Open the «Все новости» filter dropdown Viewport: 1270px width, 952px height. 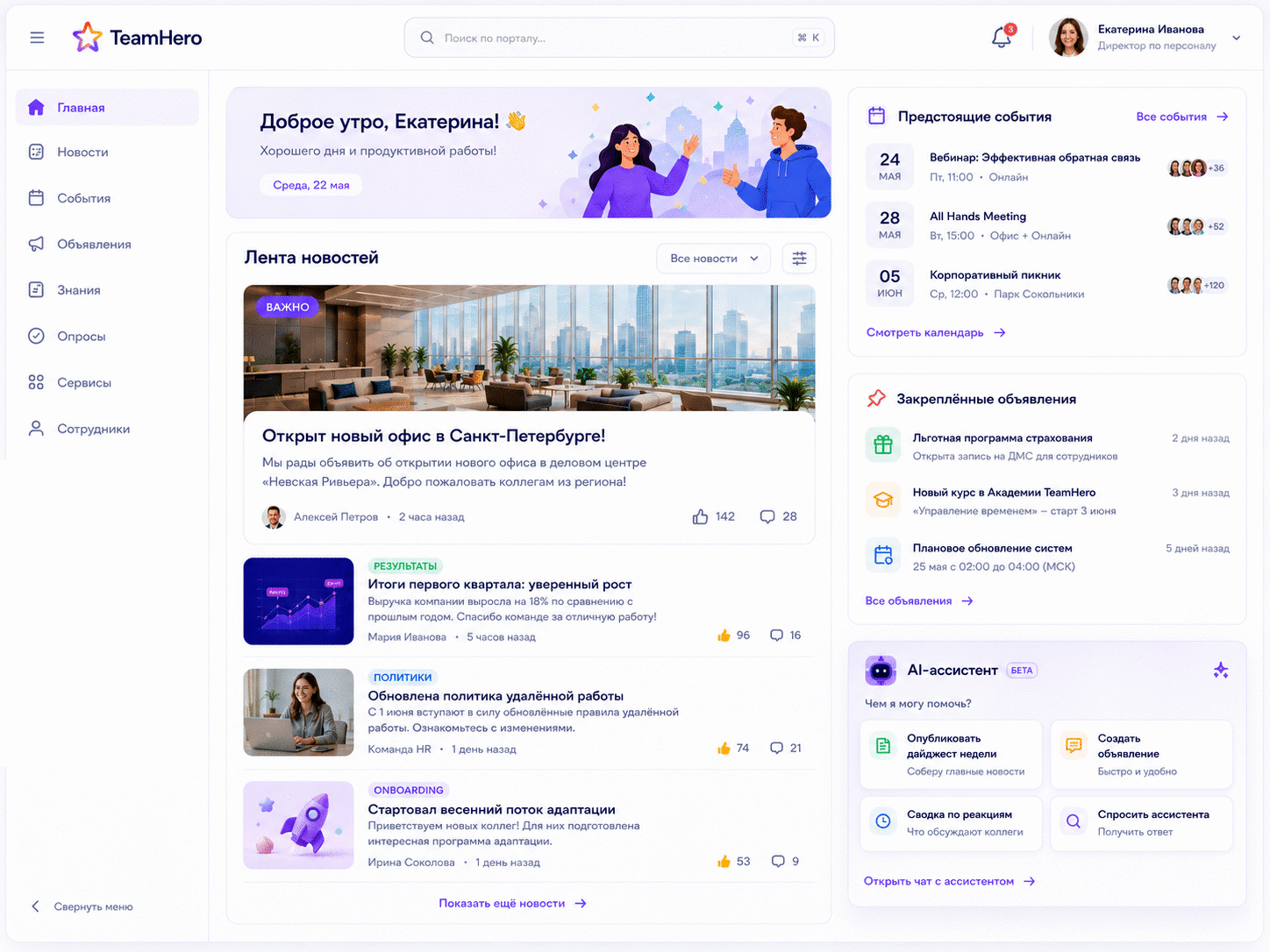point(714,259)
